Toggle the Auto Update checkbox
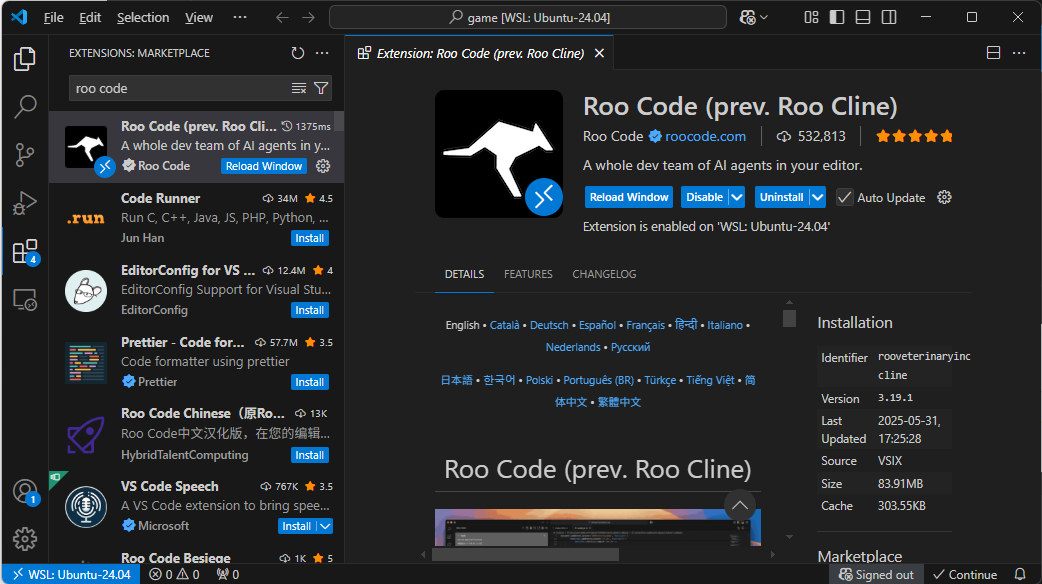This screenshot has height=584, width=1042. pyautogui.click(x=845, y=197)
